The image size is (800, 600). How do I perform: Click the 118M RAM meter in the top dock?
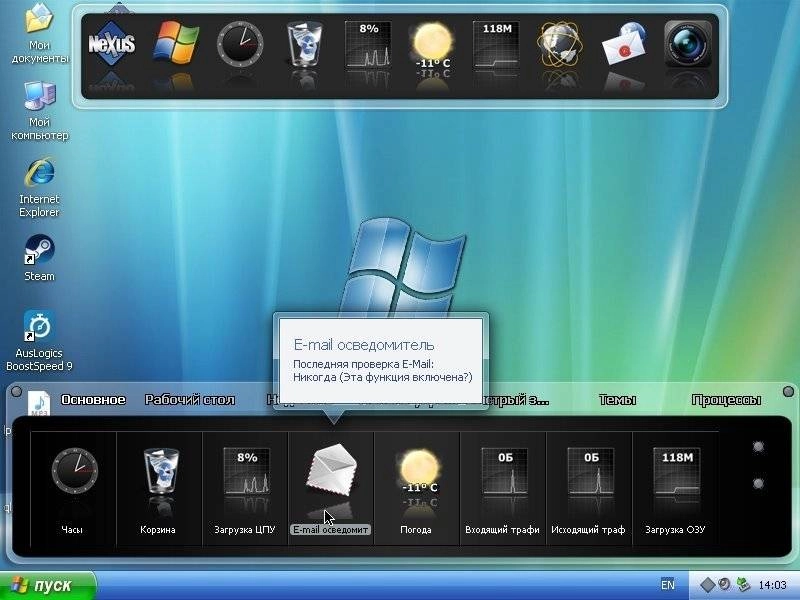point(496,44)
